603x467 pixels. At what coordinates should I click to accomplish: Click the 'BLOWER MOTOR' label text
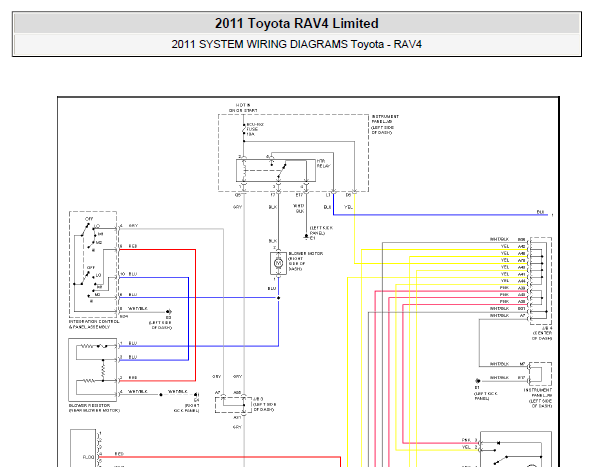(x=306, y=254)
